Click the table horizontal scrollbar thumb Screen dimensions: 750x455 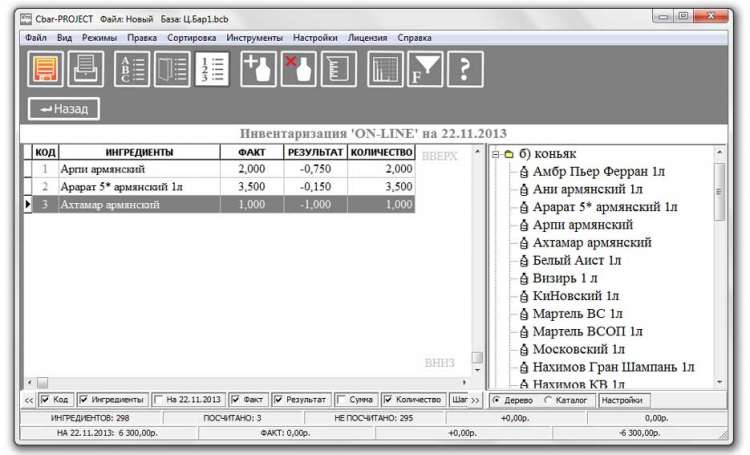click(43, 383)
